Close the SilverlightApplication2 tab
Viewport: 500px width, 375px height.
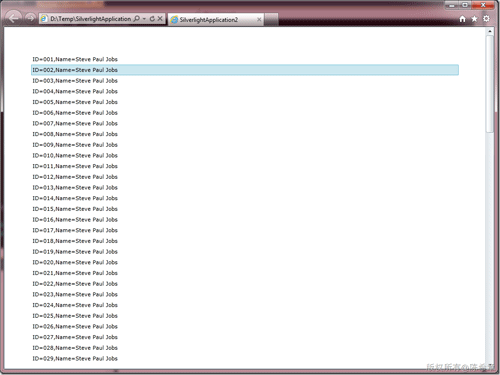pos(259,20)
